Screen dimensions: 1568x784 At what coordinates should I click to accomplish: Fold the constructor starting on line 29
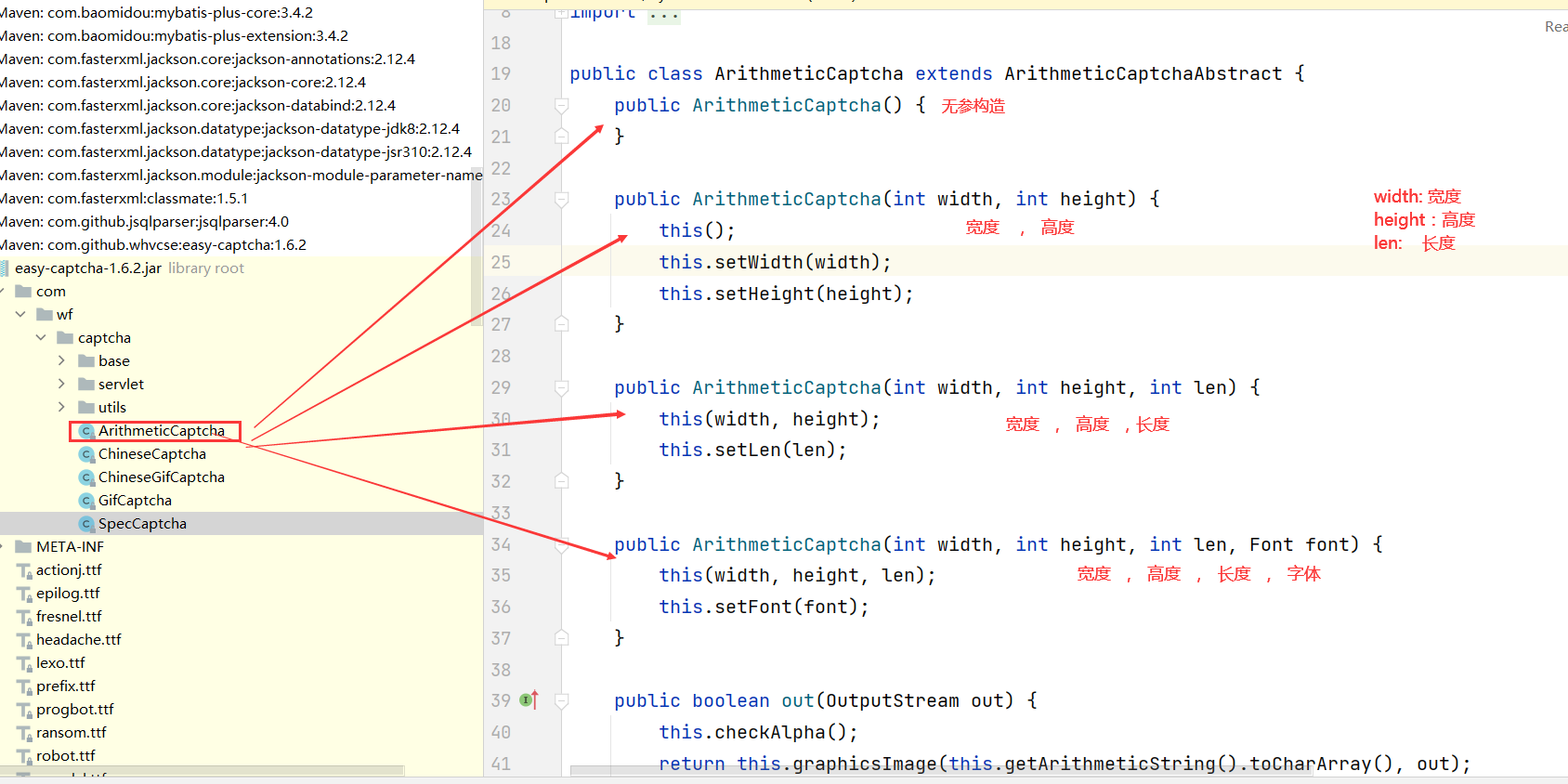pos(561,388)
